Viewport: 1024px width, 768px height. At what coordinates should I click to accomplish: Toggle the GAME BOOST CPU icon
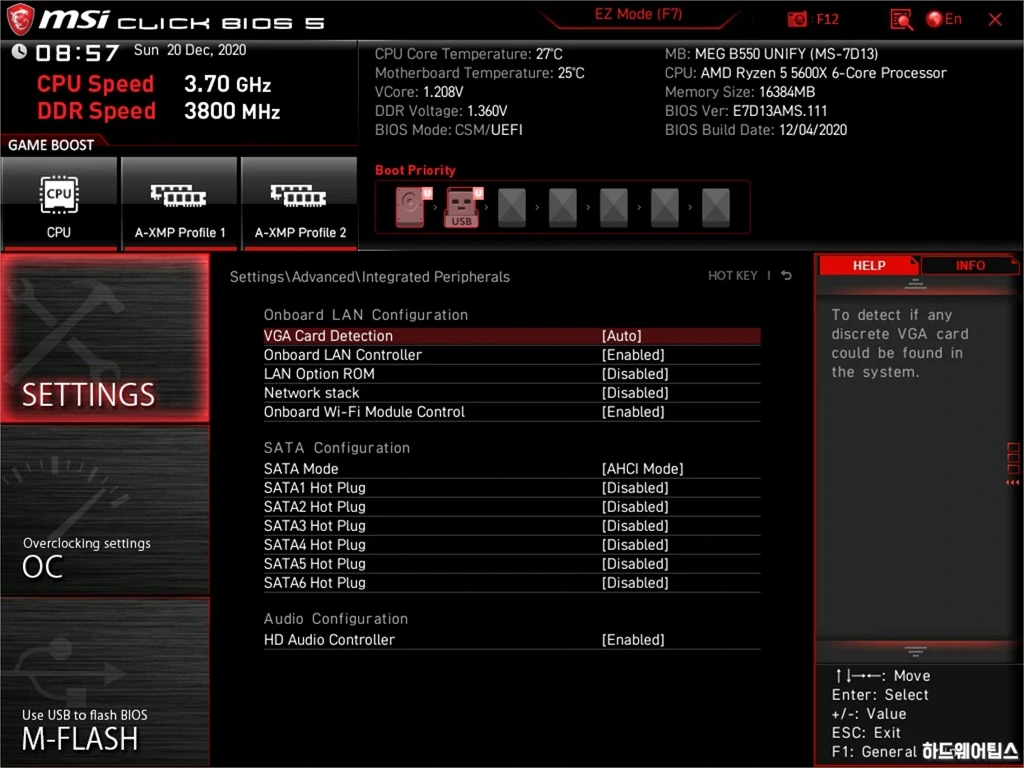[x=59, y=203]
